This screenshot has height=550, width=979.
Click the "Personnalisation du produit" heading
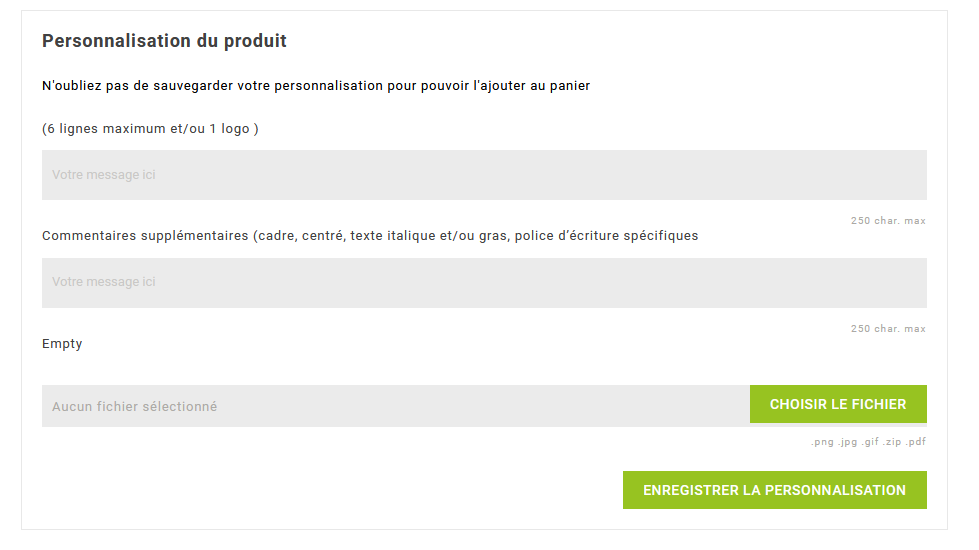(x=164, y=41)
